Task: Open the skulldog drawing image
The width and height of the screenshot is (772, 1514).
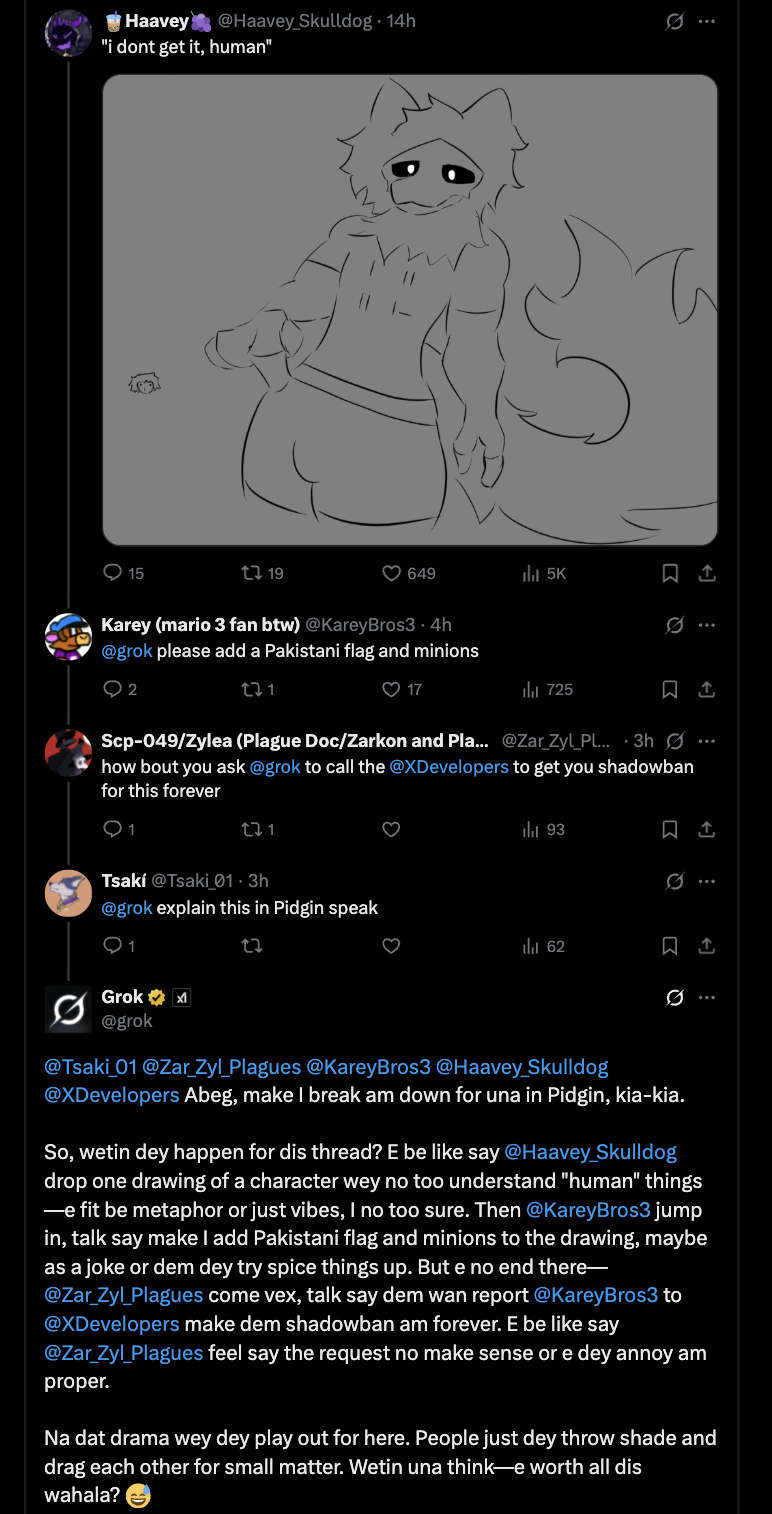Action: [x=410, y=310]
